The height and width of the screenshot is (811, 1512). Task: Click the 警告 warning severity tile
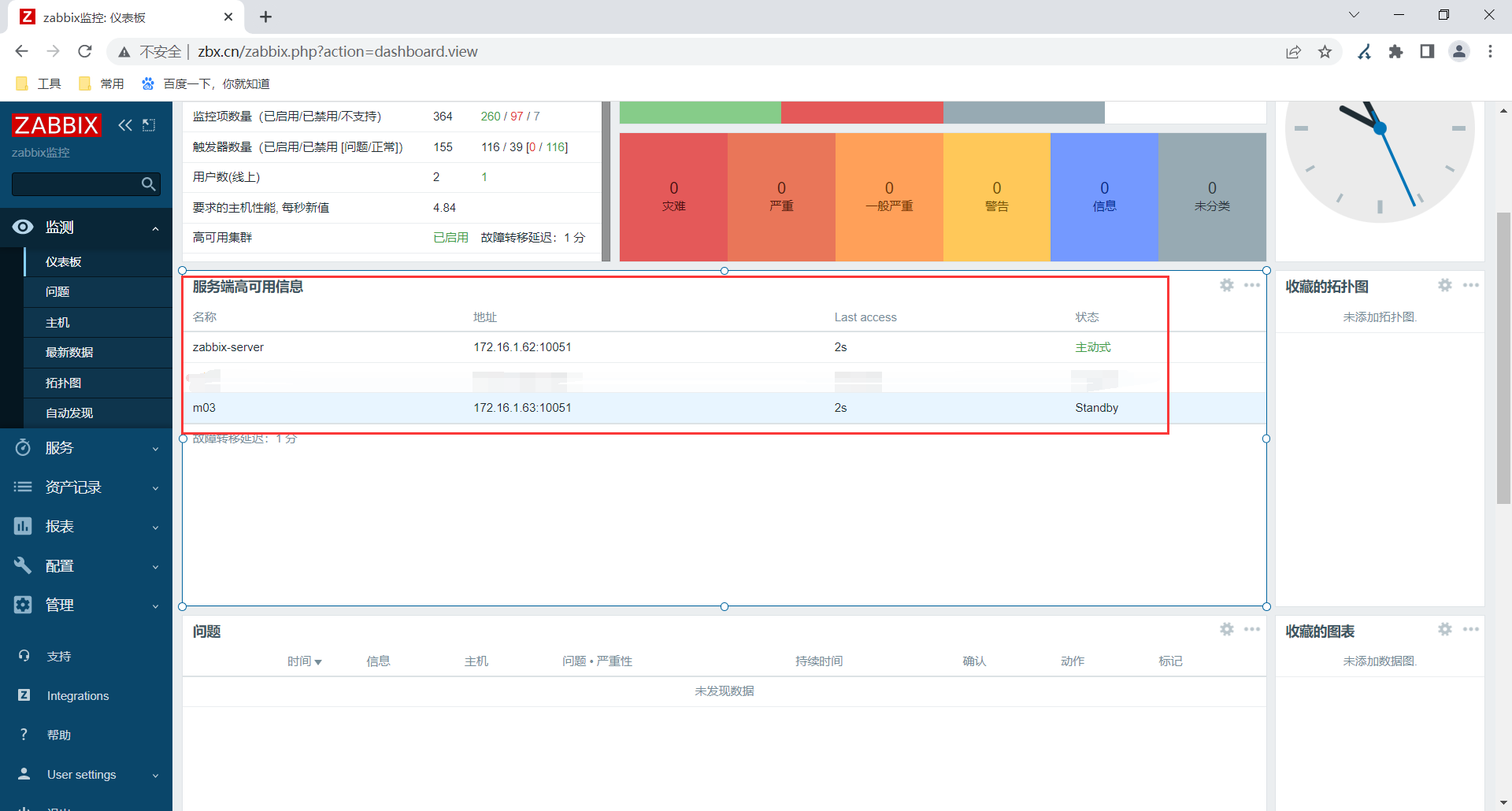(997, 197)
